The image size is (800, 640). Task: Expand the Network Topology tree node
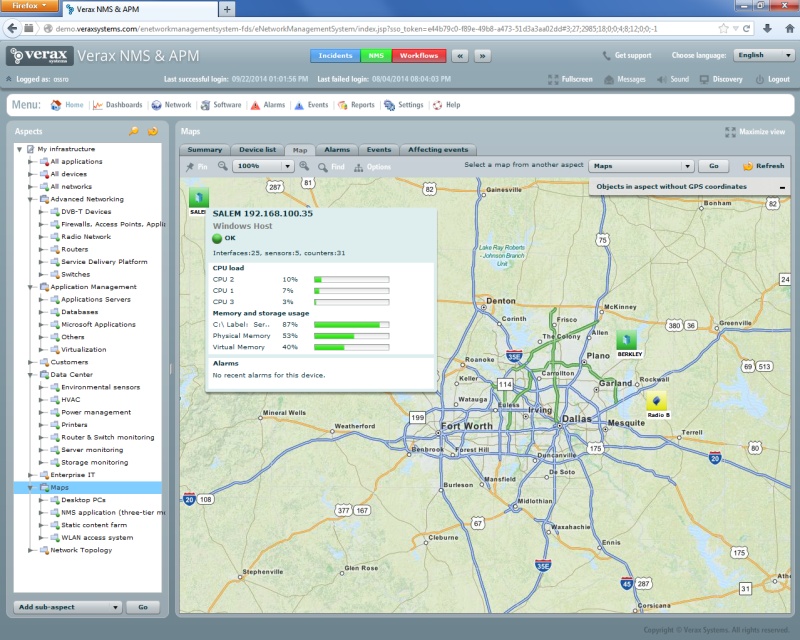[x=30, y=550]
